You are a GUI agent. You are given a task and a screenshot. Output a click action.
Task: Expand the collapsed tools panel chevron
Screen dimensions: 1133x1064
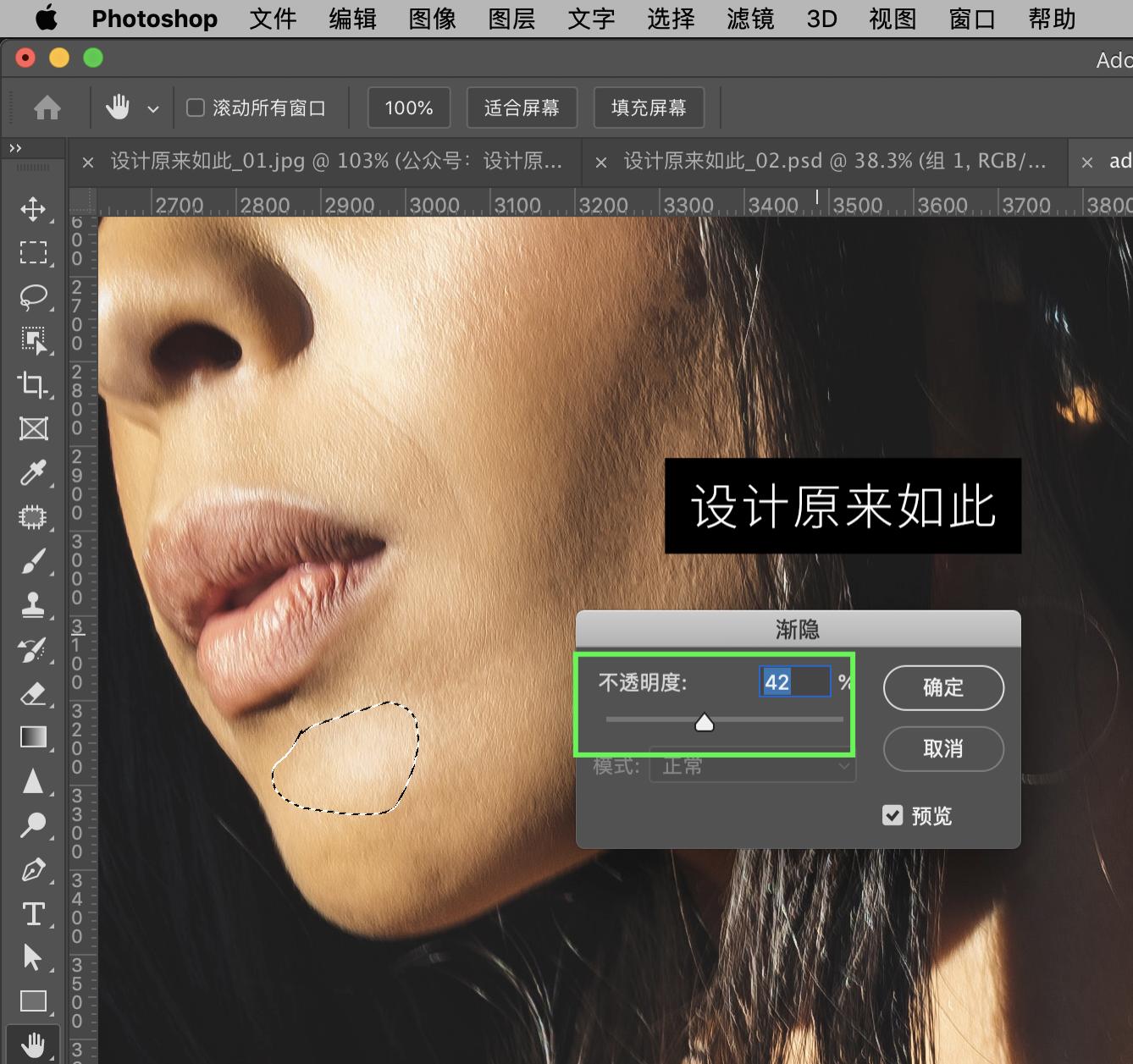click(14, 146)
